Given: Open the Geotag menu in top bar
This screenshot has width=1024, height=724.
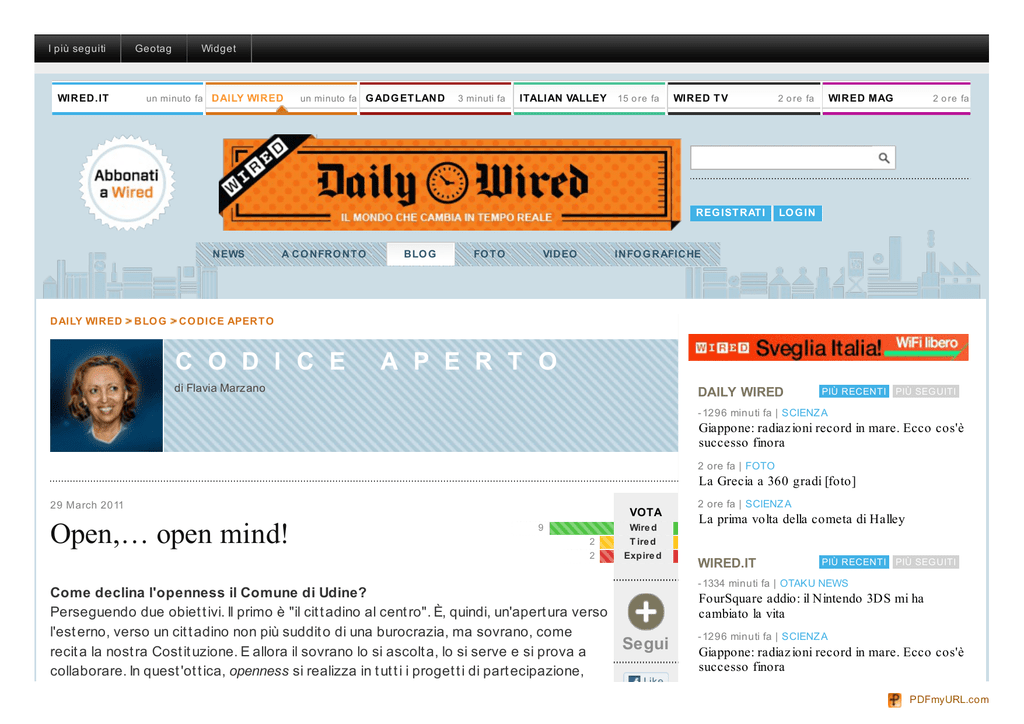Looking at the screenshot, I should 153,48.
